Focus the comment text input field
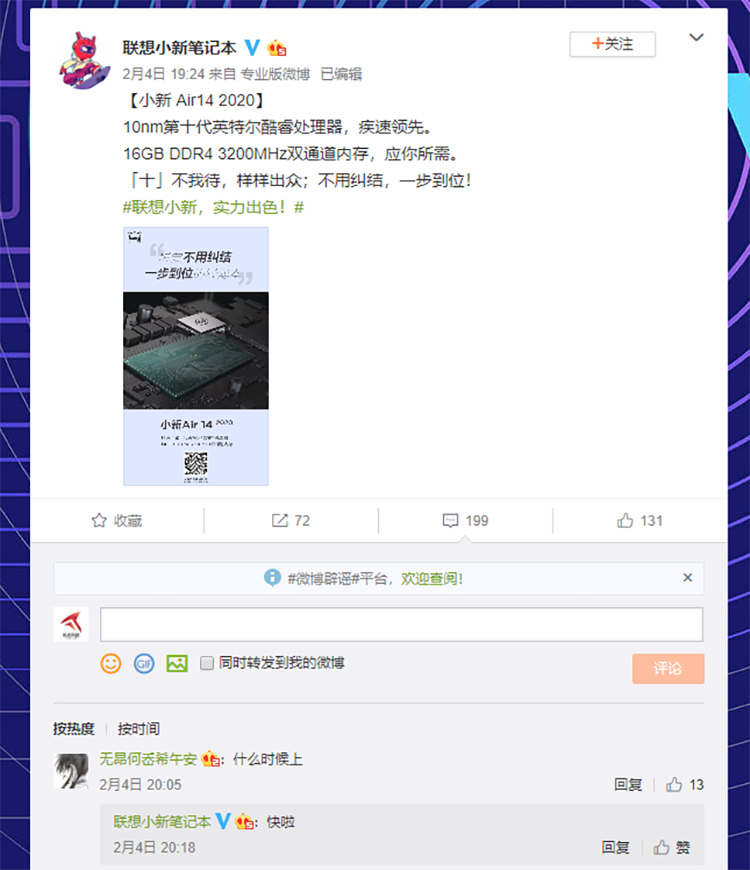 [x=402, y=624]
